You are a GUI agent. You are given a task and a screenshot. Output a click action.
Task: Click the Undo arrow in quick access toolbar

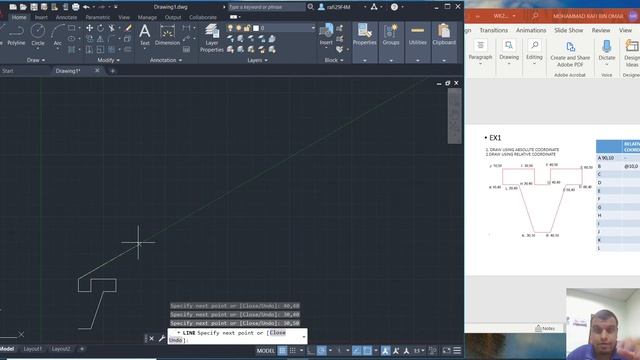pyautogui.click(x=86, y=7)
